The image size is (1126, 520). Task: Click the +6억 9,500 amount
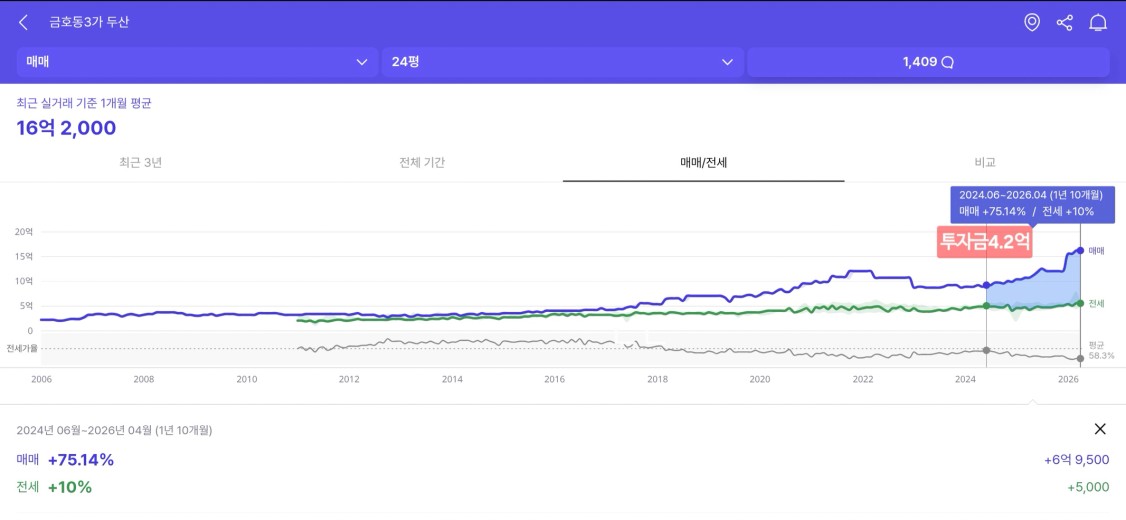[1076, 460]
